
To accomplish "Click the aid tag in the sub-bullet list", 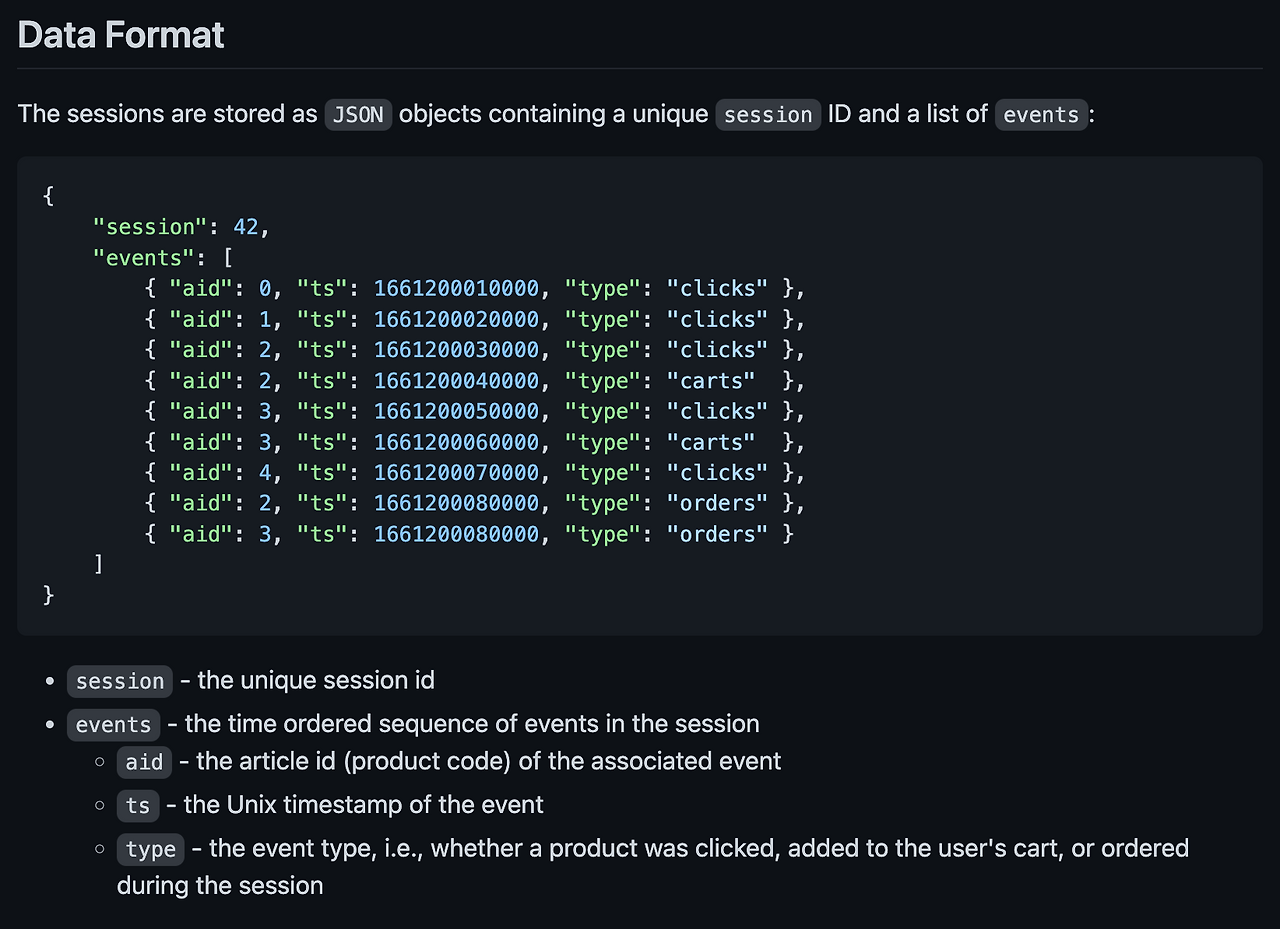I will [144, 763].
